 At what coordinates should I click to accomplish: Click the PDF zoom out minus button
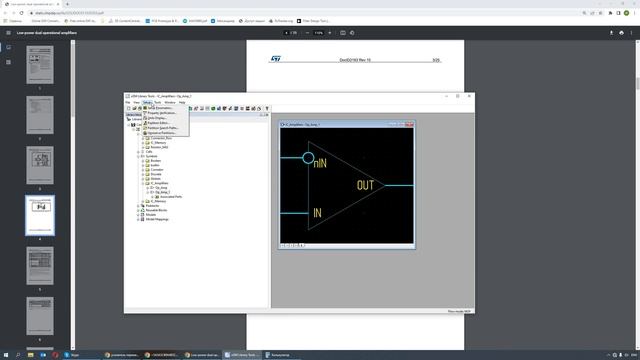click(x=307, y=33)
